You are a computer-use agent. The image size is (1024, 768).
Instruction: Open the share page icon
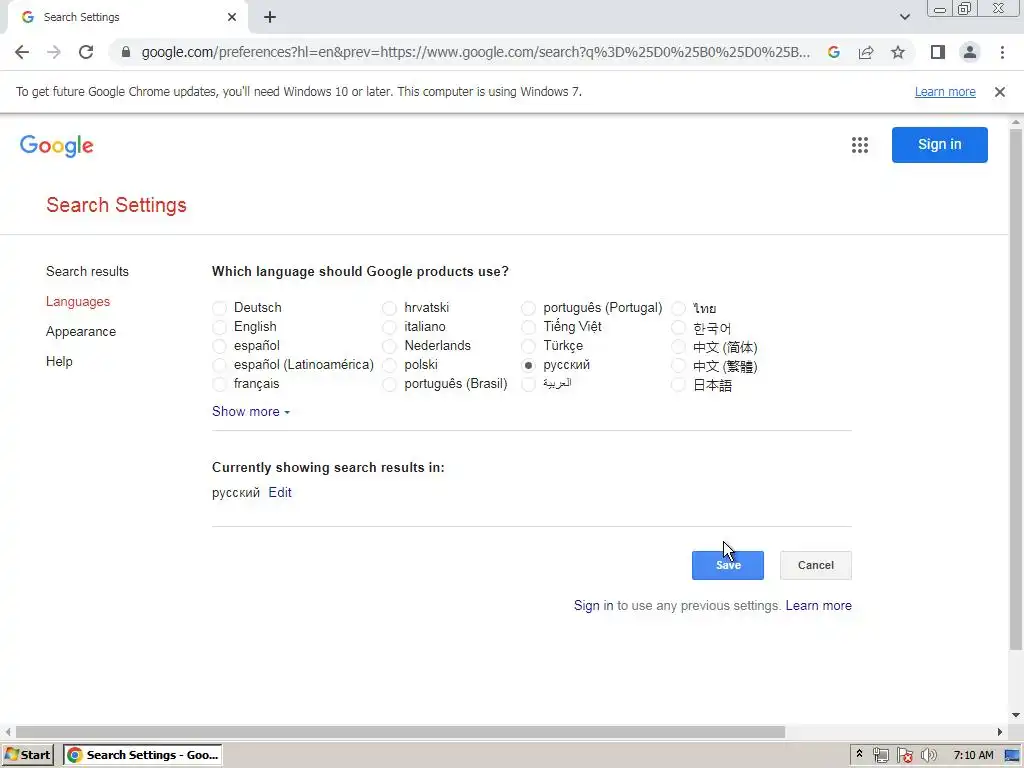pyautogui.click(x=866, y=52)
